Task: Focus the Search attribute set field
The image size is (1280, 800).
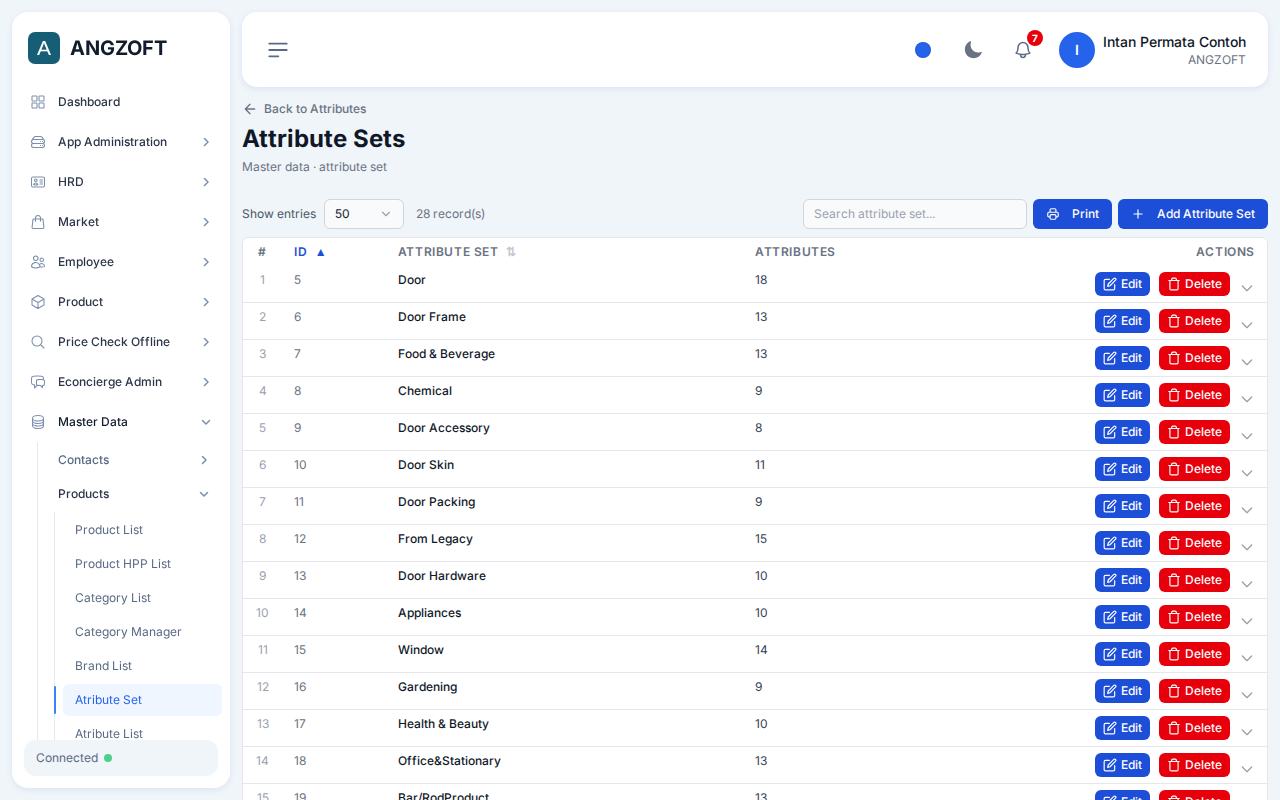Action: [x=915, y=214]
